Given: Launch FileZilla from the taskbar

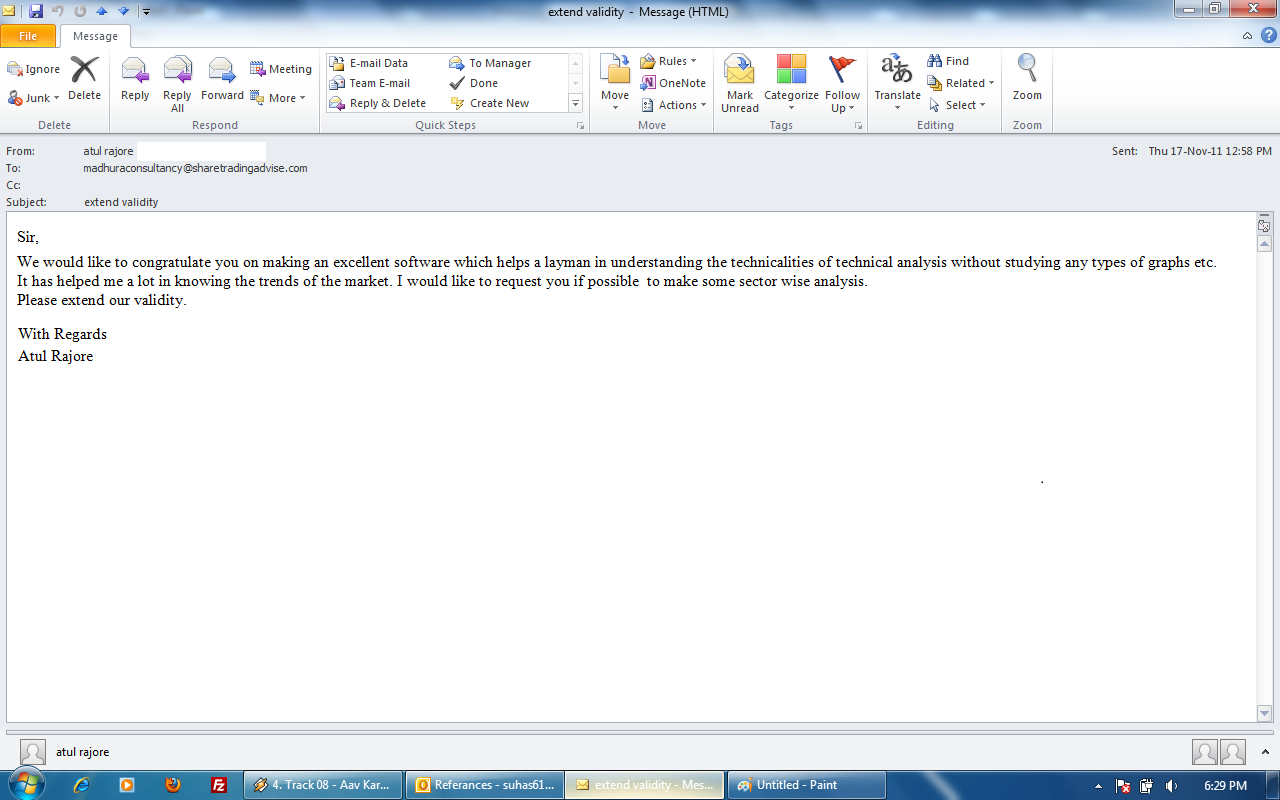Looking at the screenshot, I should (219, 785).
